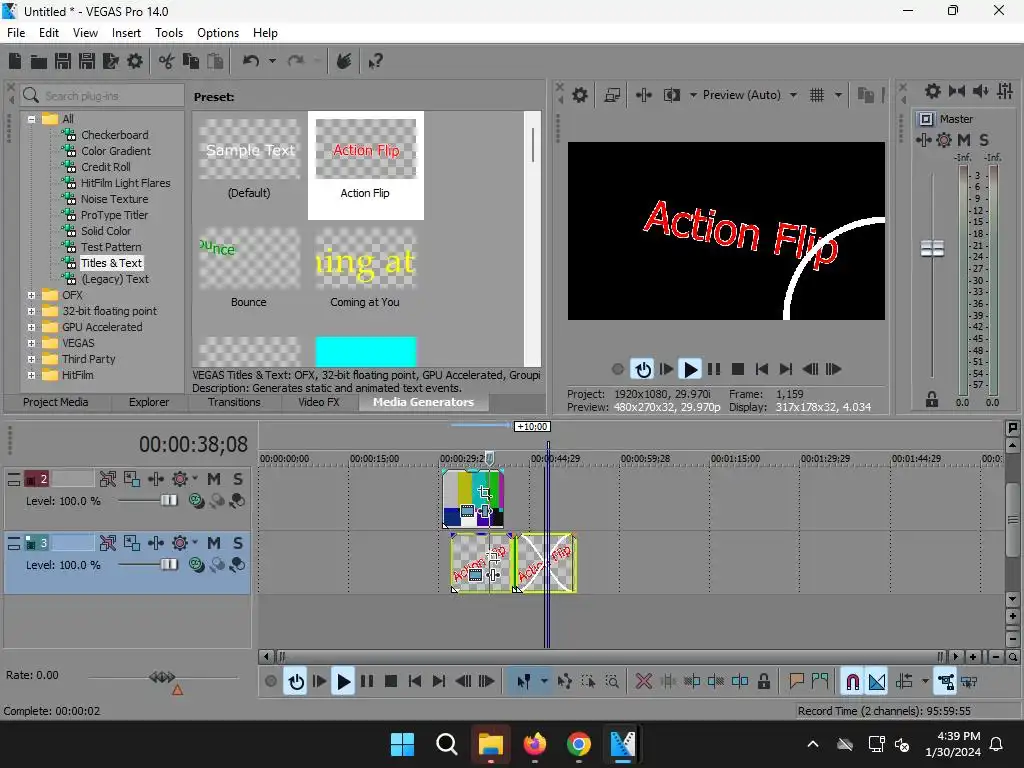Mute the Master bus with M
The height and width of the screenshot is (768, 1024).
(963, 139)
